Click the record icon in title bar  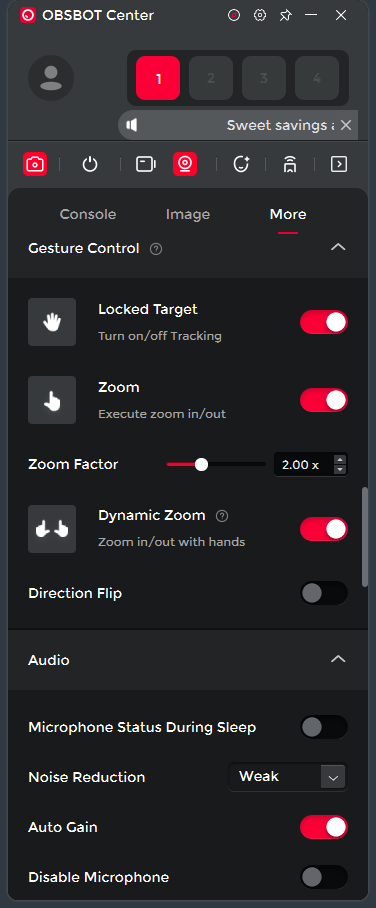(x=233, y=15)
